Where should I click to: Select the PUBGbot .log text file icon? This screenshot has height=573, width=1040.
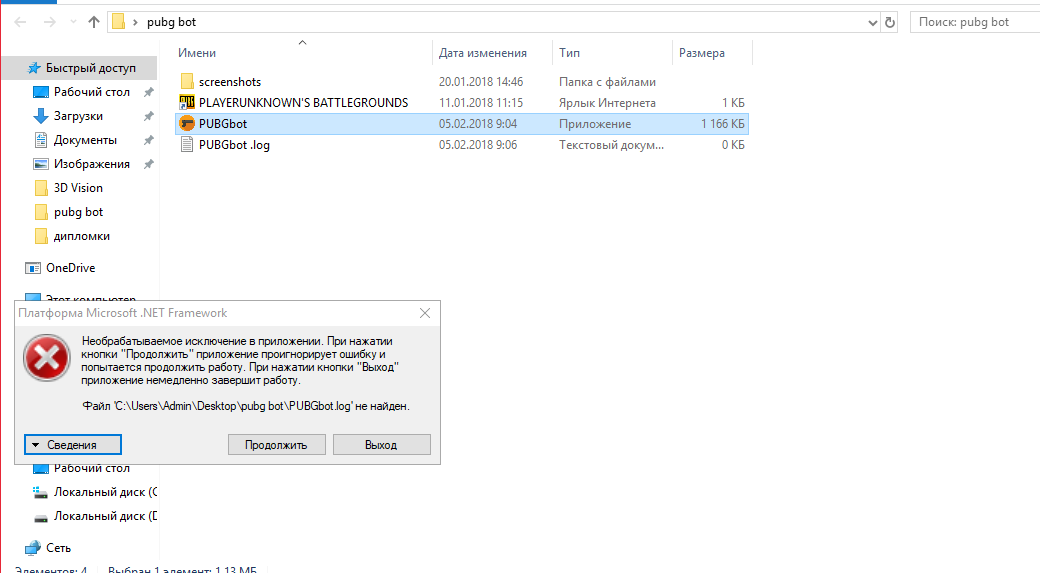pos(187,145)
